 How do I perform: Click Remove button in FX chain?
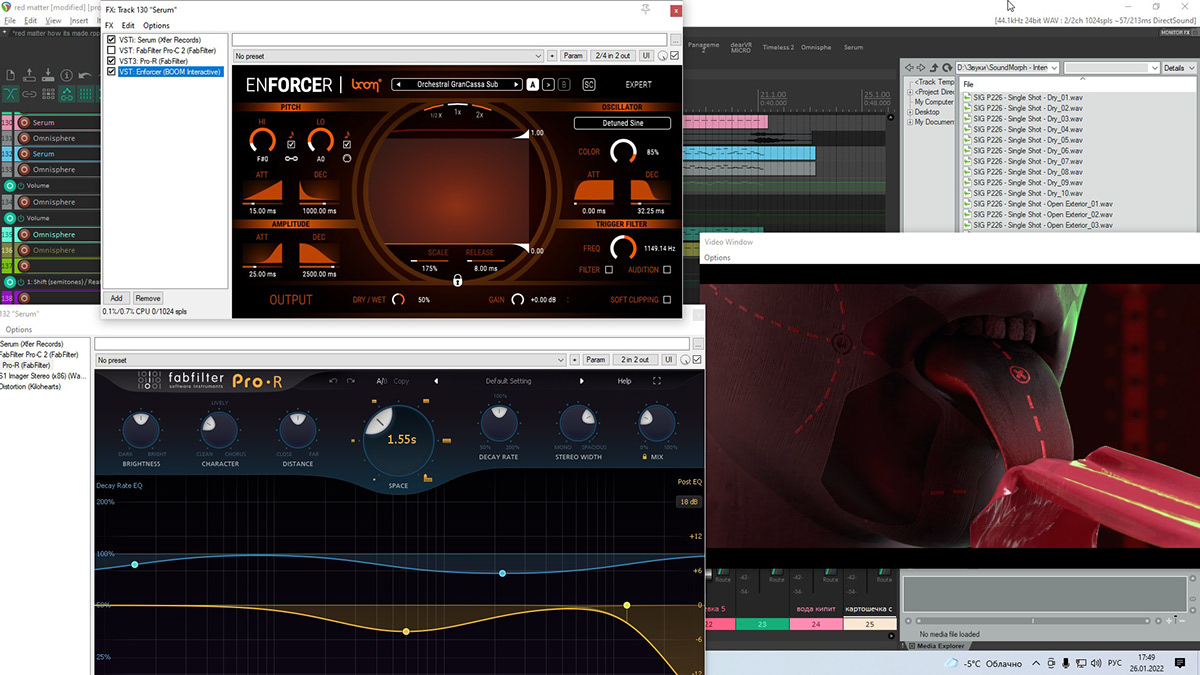[148, 298]
